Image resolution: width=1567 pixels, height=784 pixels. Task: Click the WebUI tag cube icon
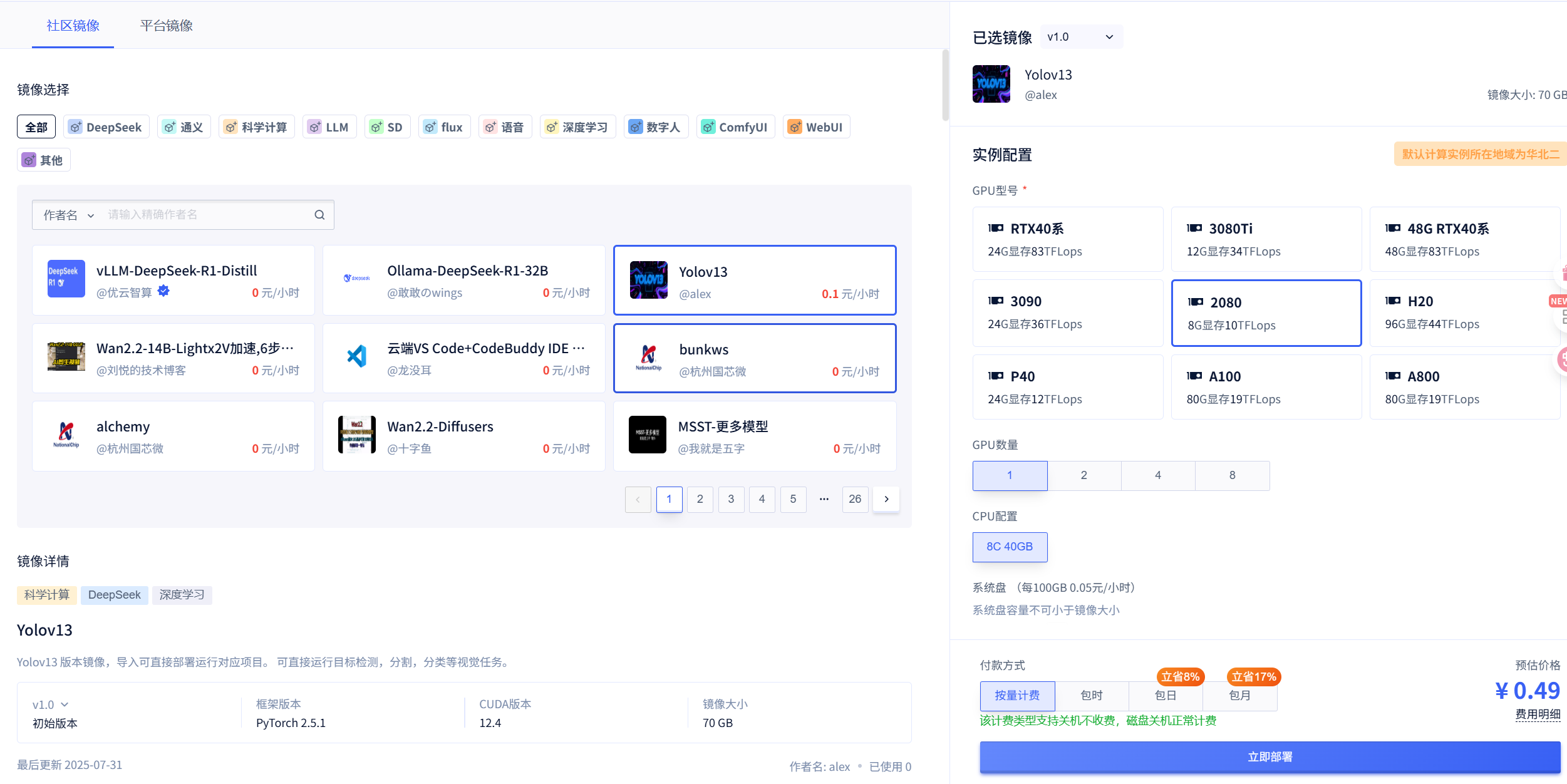tap(794, 127)
